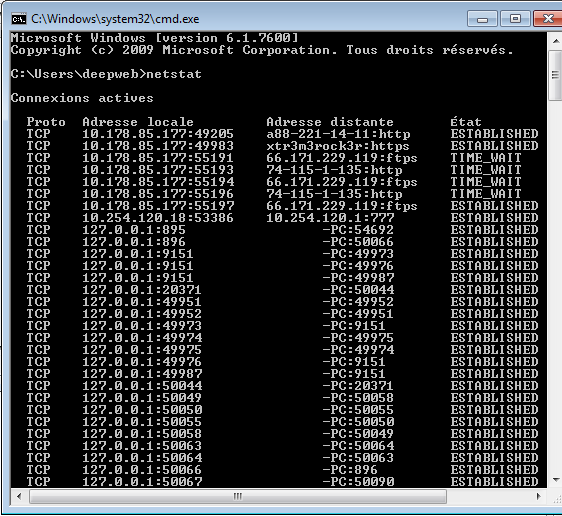
Task: Click remote address xtr3m3rock3r:https
Action: coord(338,146)
